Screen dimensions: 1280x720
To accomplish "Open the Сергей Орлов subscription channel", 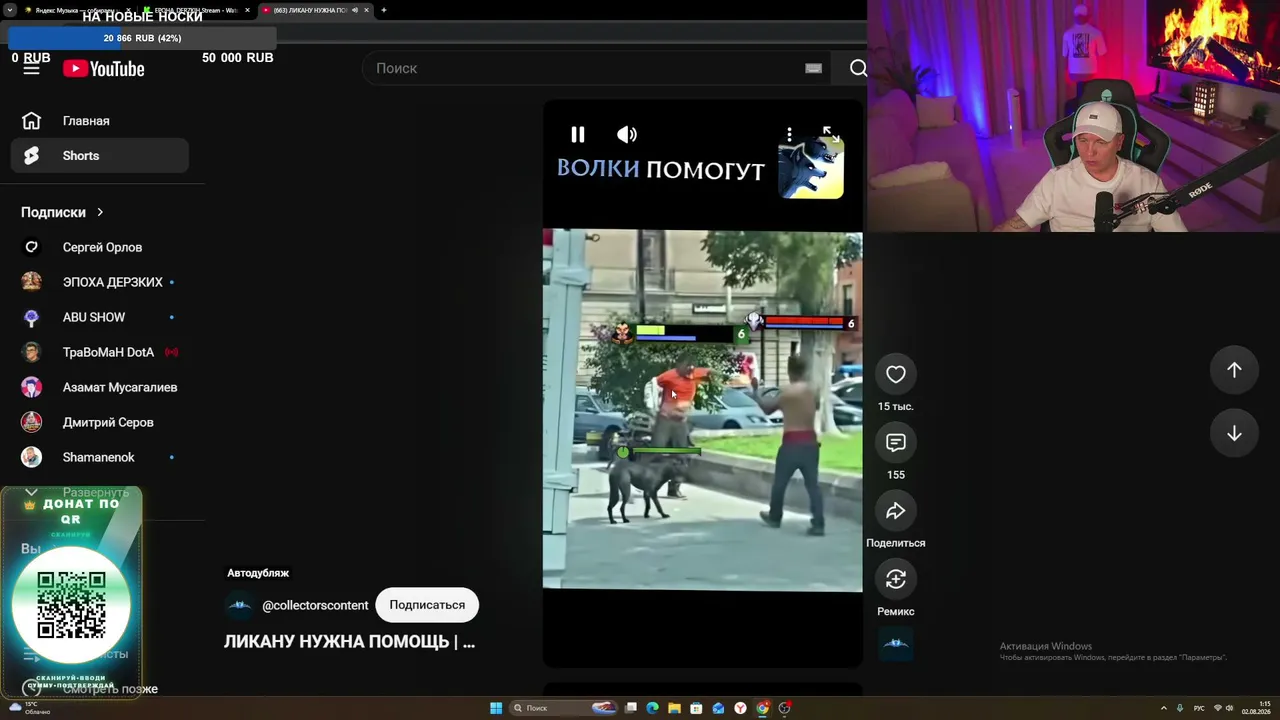I will [100, 247].
